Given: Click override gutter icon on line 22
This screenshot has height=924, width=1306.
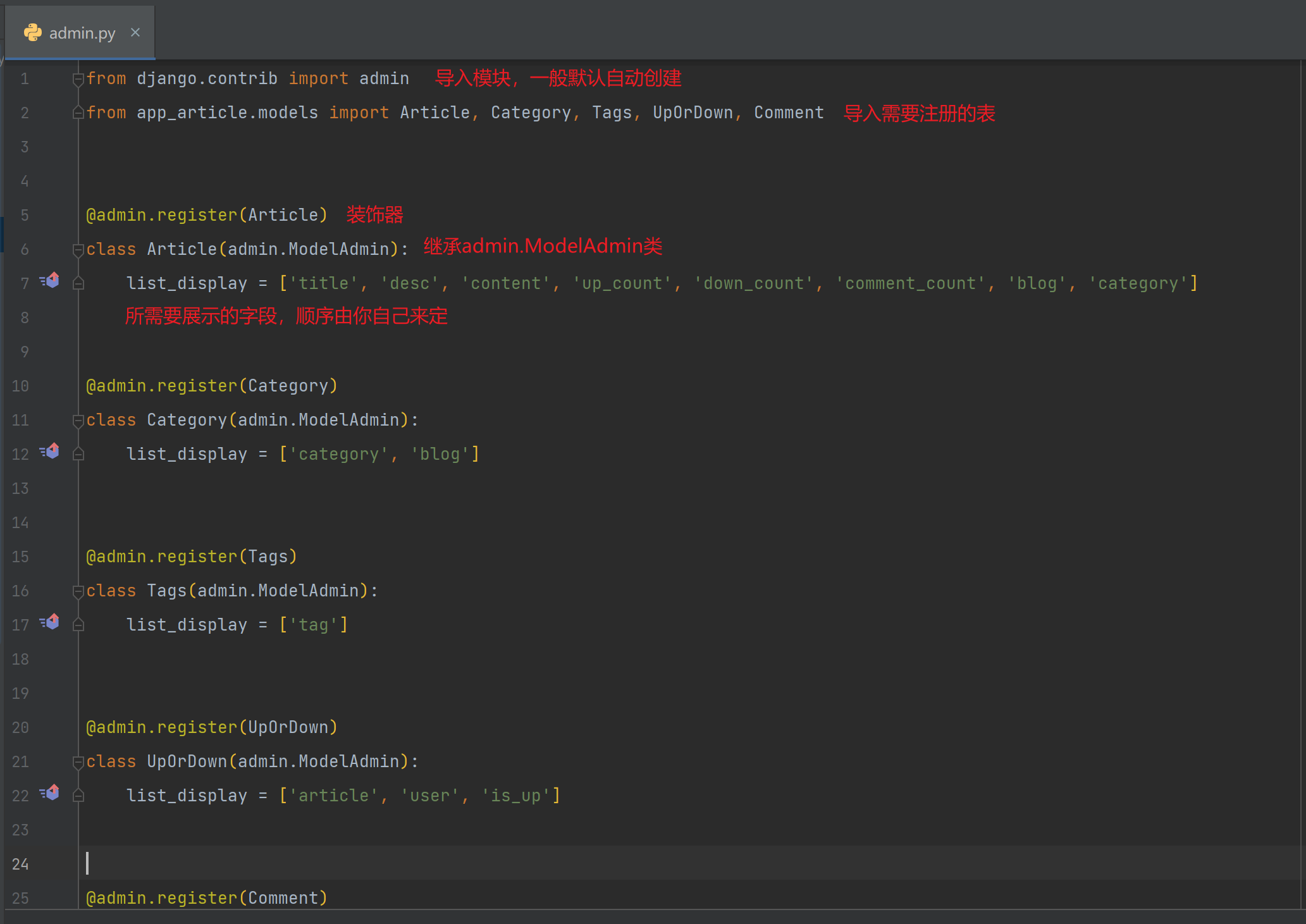Looking at the screenshot, I should click(50, 792).
